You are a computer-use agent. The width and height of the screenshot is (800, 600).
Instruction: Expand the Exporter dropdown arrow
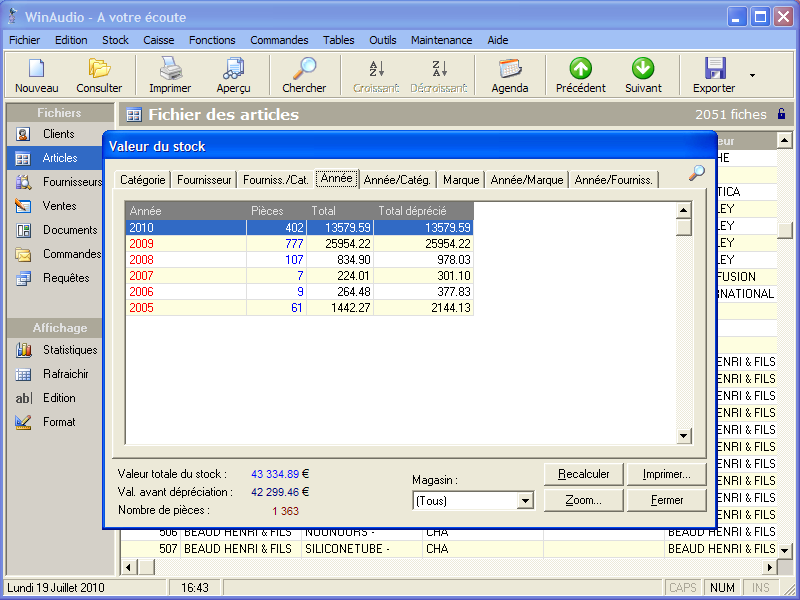pyautogui.click(x=752, y=75)
